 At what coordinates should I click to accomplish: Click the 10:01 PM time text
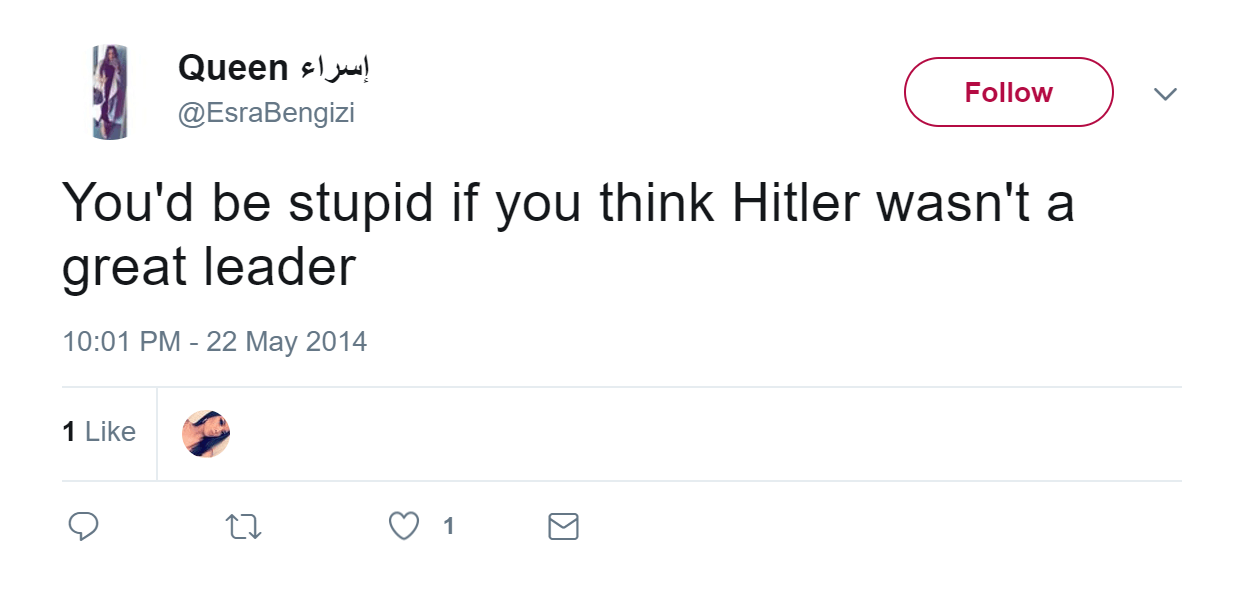click(121, 342)
